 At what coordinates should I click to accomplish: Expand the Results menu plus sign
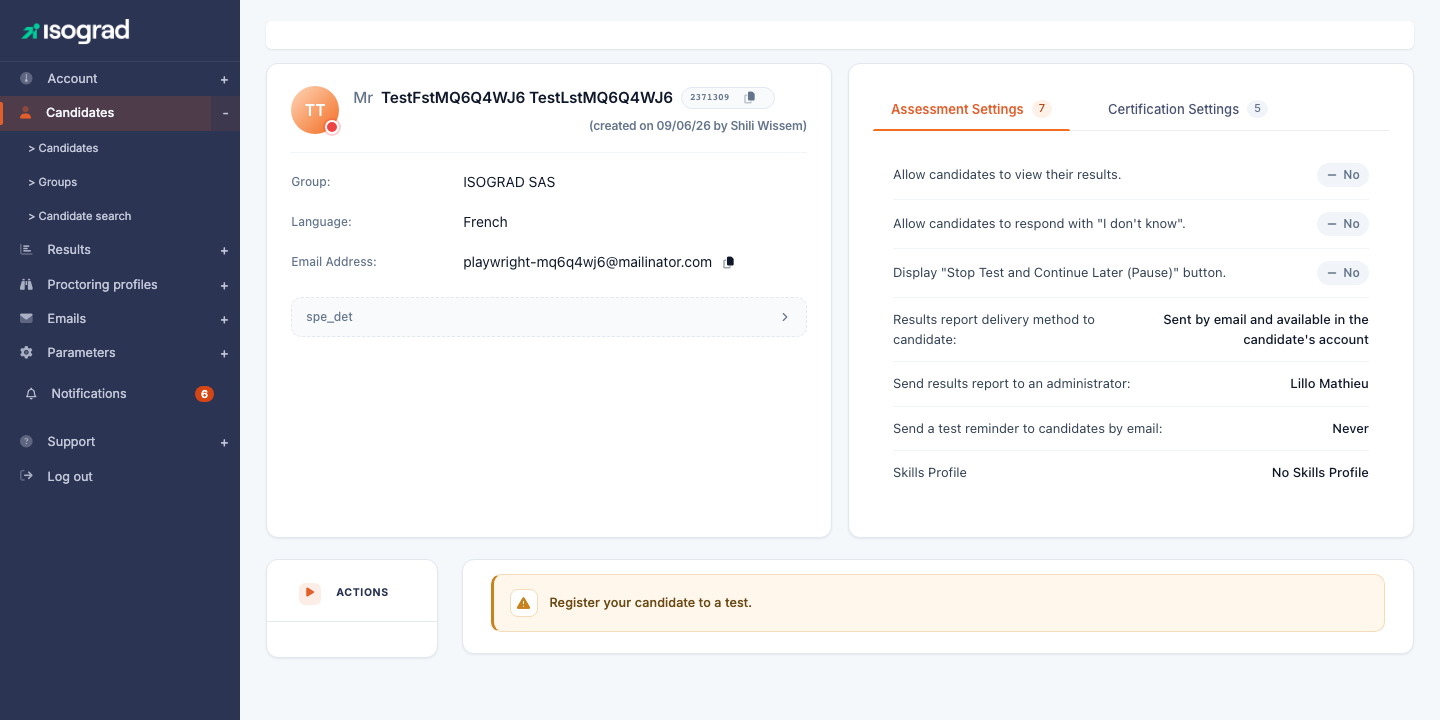click(224, 250)
